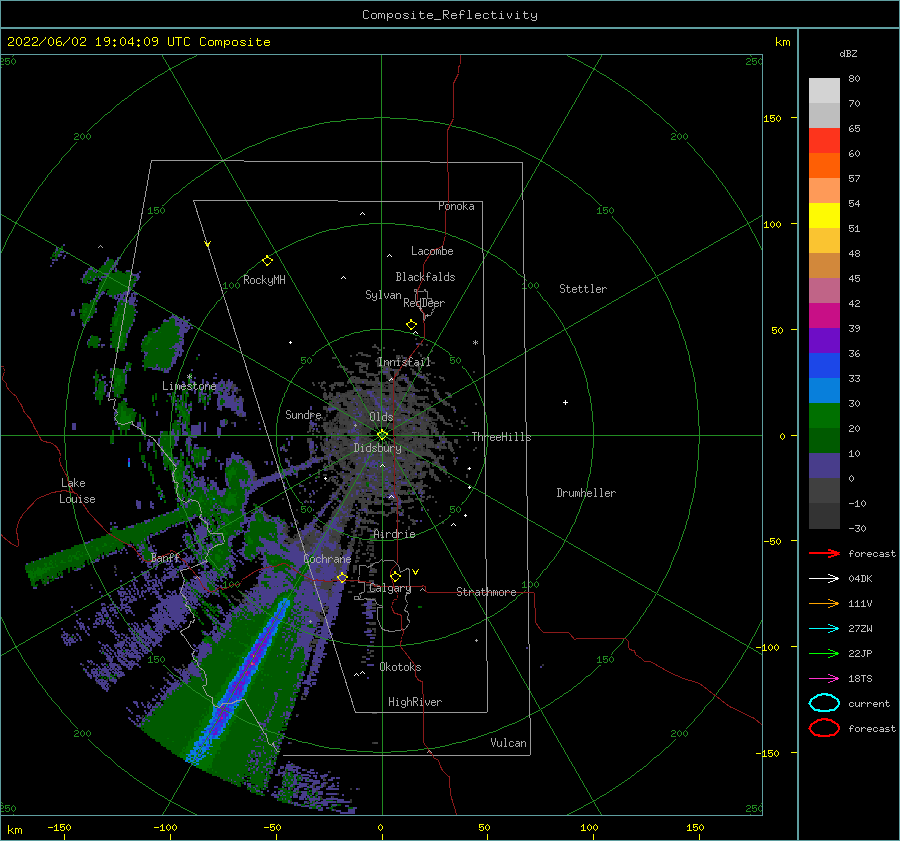
Task: Click the orange 111V arrow icon
Action: [x=824, y=603]
